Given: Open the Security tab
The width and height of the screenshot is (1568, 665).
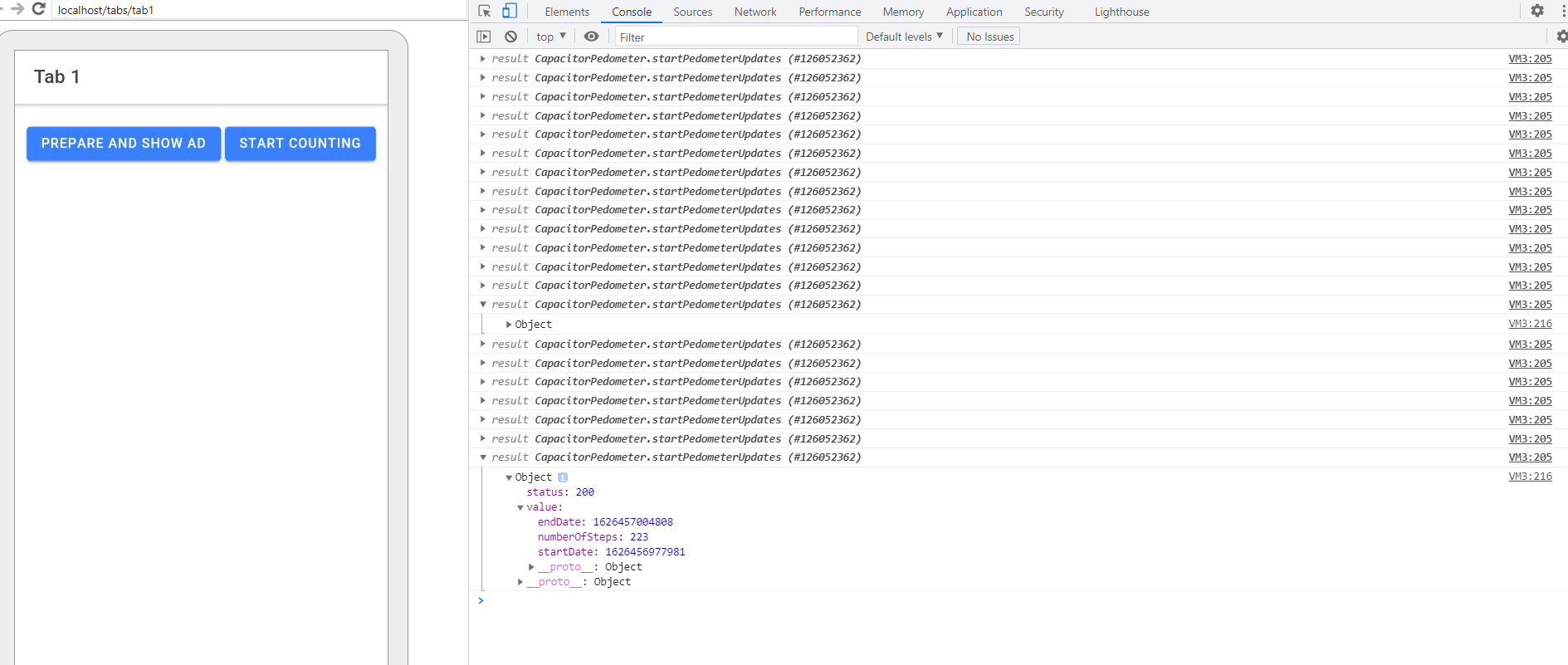Looking at the screenshot, I should click(x=1044, y=12).
